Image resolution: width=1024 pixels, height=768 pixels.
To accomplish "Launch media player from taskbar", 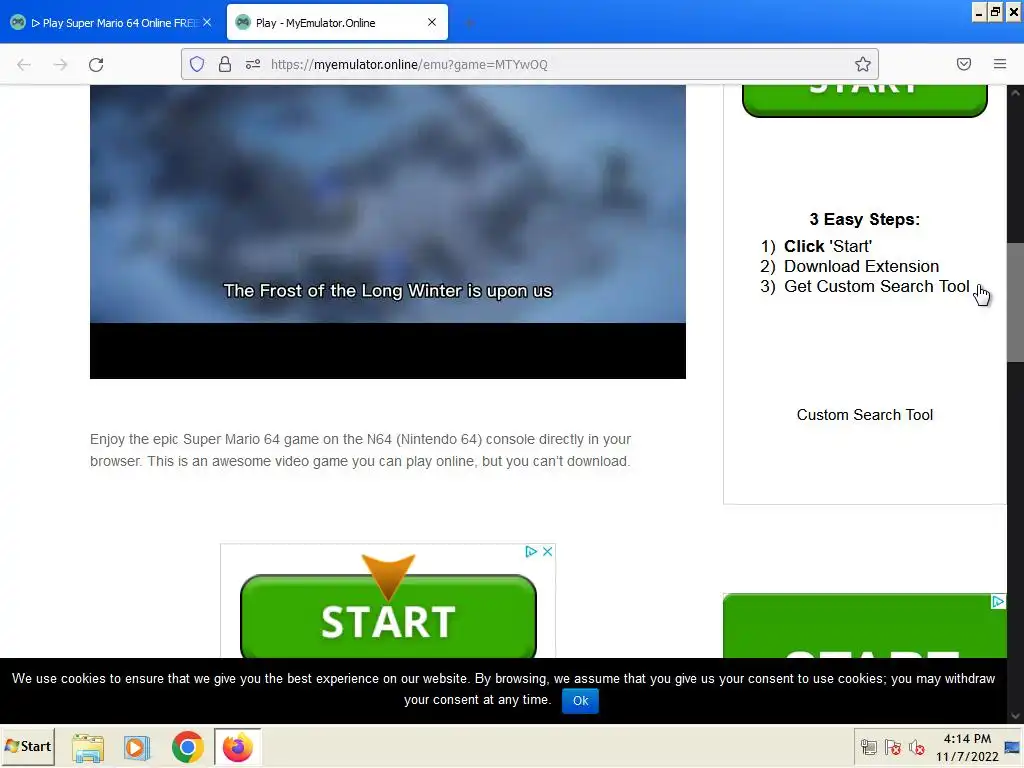I will pos(137,747).
